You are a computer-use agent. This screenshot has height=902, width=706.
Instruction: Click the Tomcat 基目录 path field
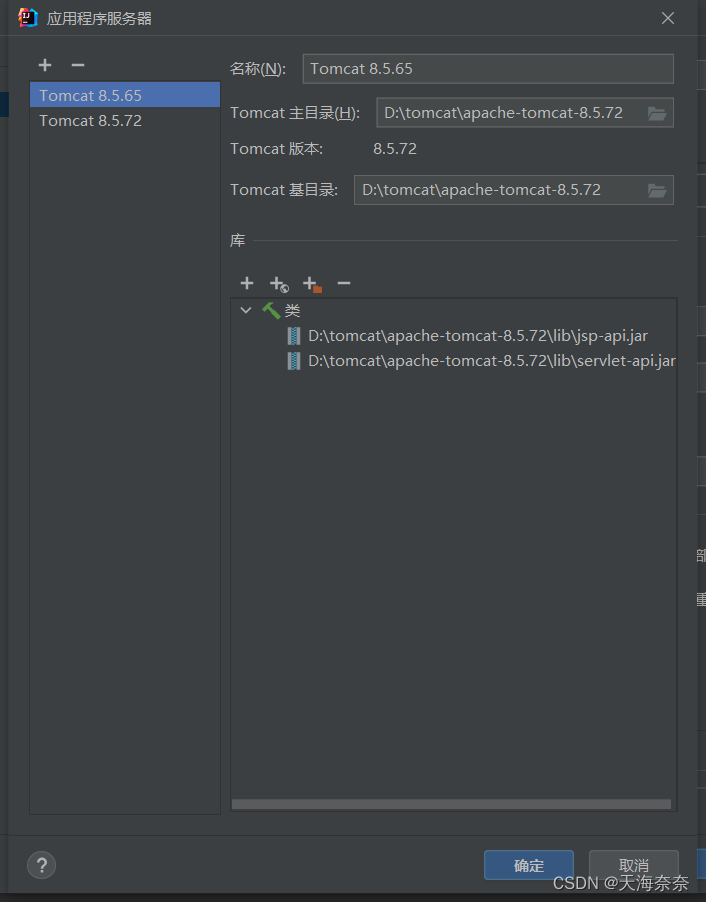tap(497, 190)
